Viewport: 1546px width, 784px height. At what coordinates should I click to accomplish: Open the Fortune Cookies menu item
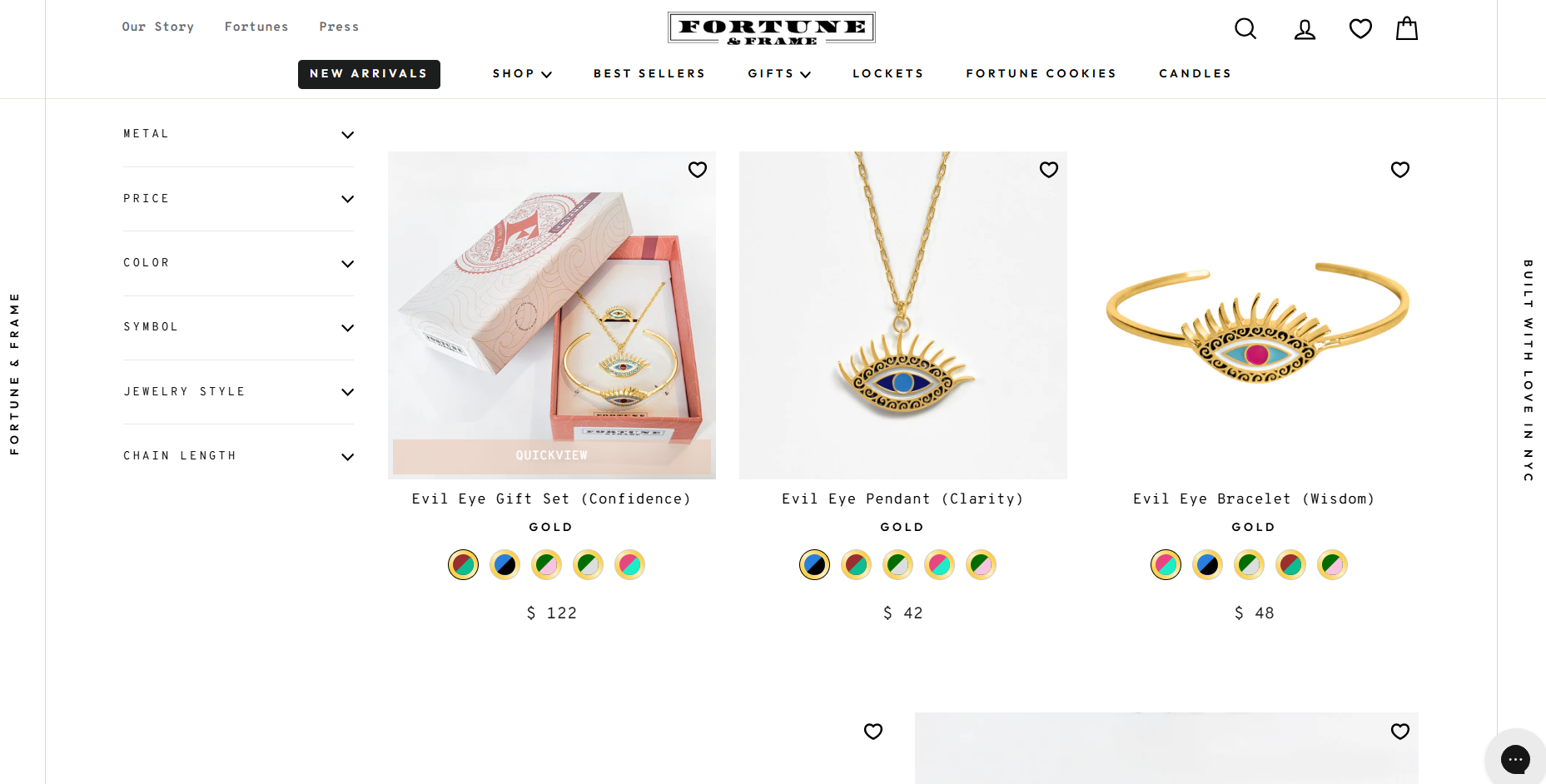coord(1041,74)
